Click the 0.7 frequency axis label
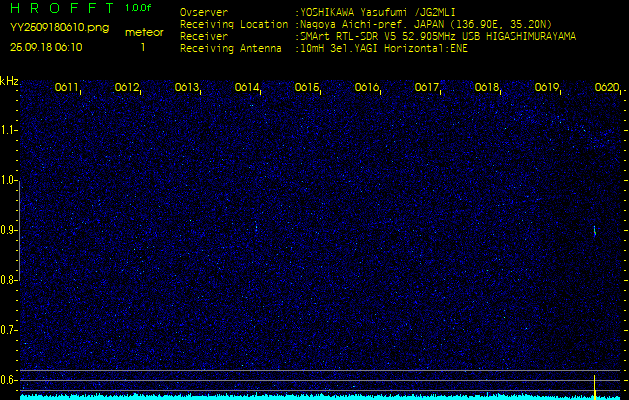 (9, 330)
